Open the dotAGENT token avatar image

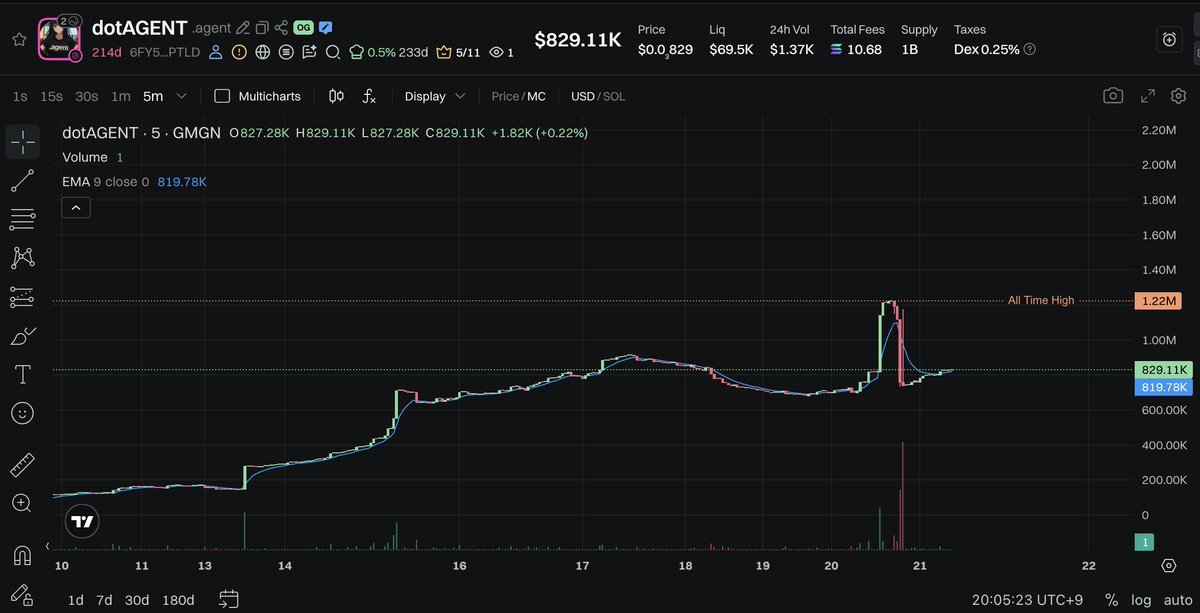(61, 40)
